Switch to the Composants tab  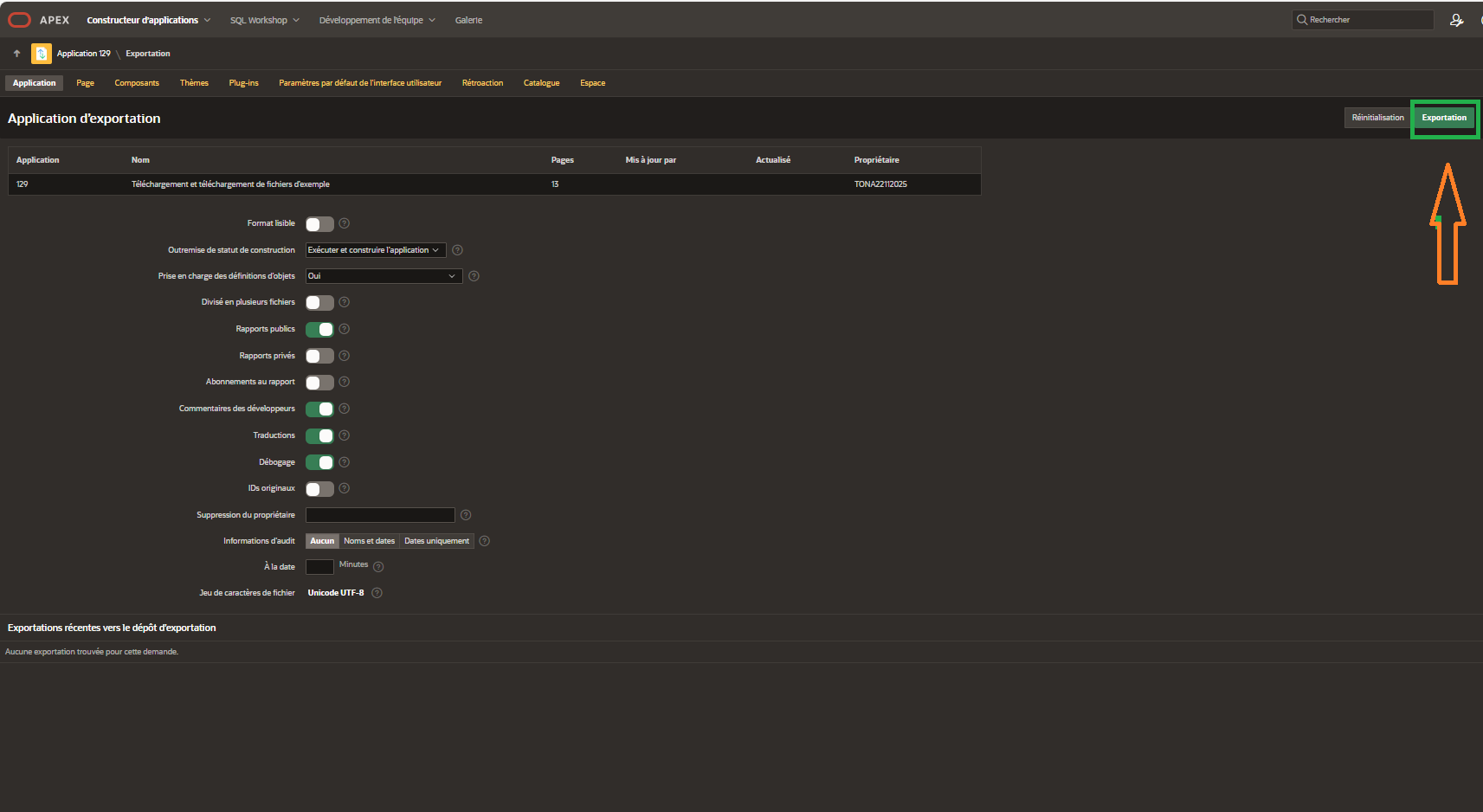point(137,83)
